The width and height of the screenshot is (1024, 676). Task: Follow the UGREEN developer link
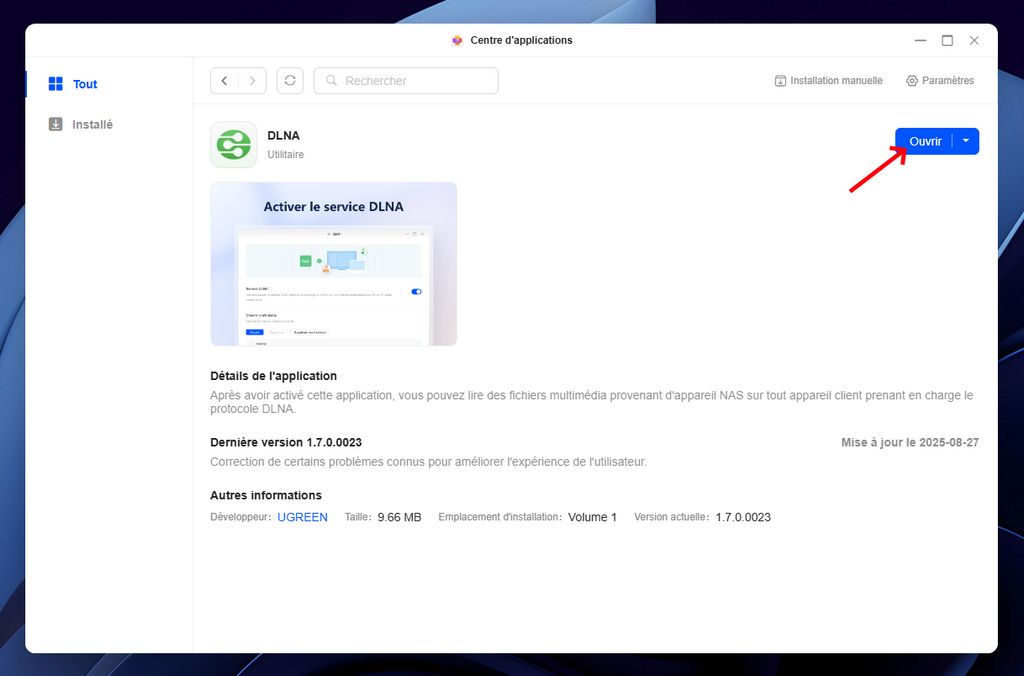tap(302, 517)
